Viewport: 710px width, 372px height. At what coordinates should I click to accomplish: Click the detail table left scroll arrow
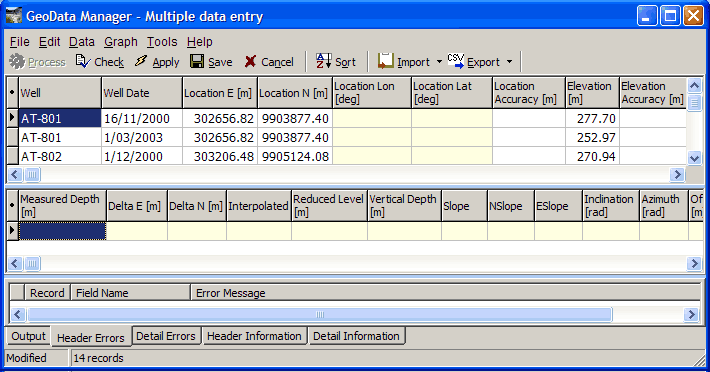pyautogui.click(x=14, y=263)
